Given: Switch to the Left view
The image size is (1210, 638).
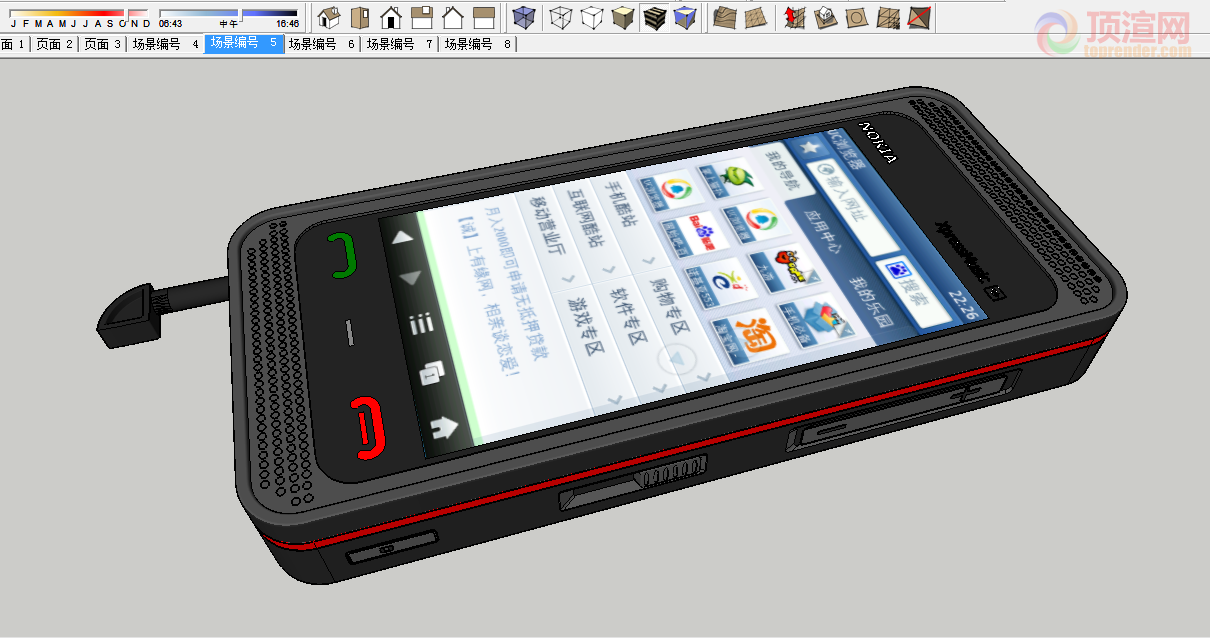Looking at the screenshot, I should coord(484,17).
